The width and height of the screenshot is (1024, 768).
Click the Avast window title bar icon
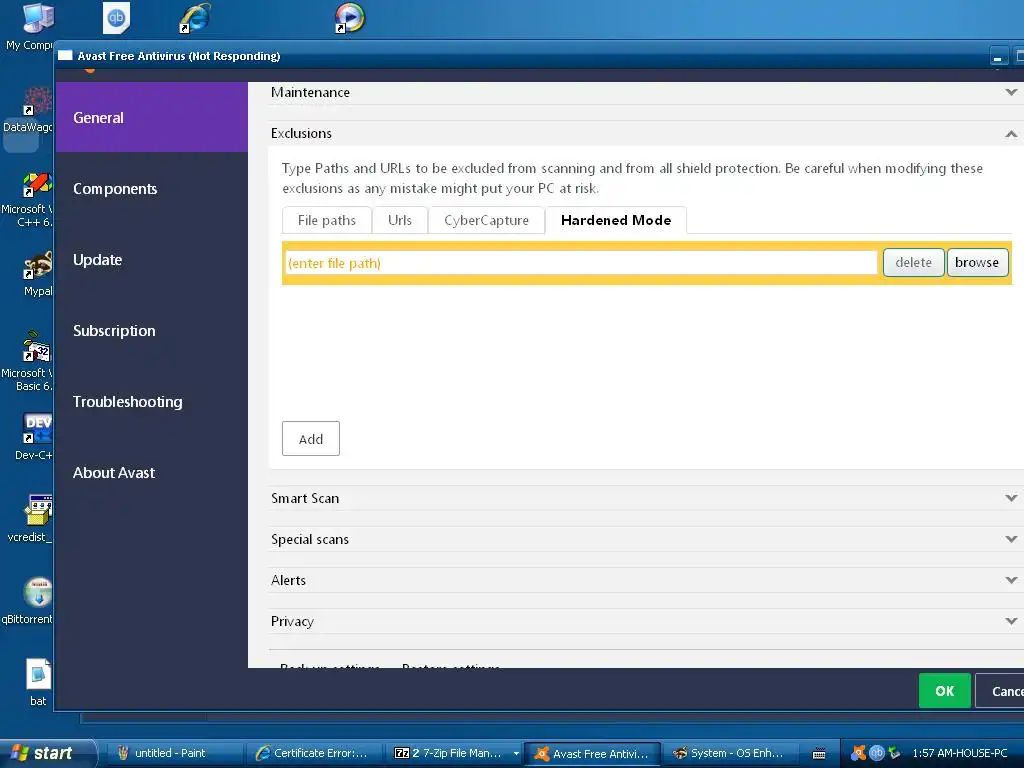coord(65,56)
